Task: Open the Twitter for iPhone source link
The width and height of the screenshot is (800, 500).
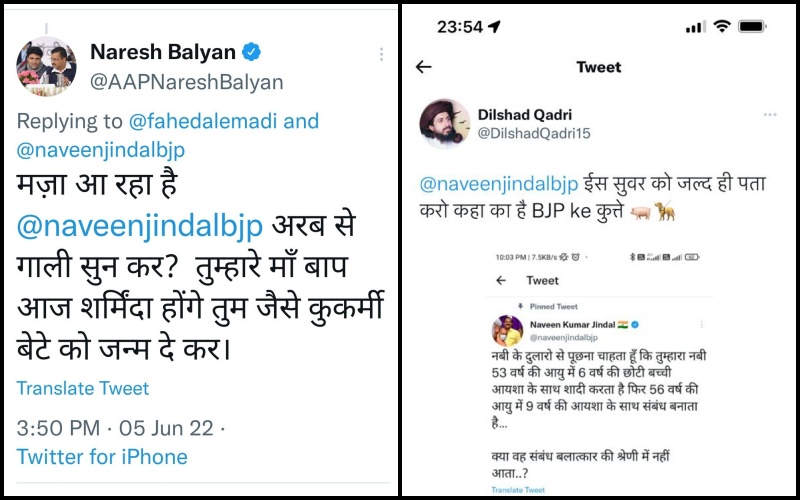Action: [102, 457]
